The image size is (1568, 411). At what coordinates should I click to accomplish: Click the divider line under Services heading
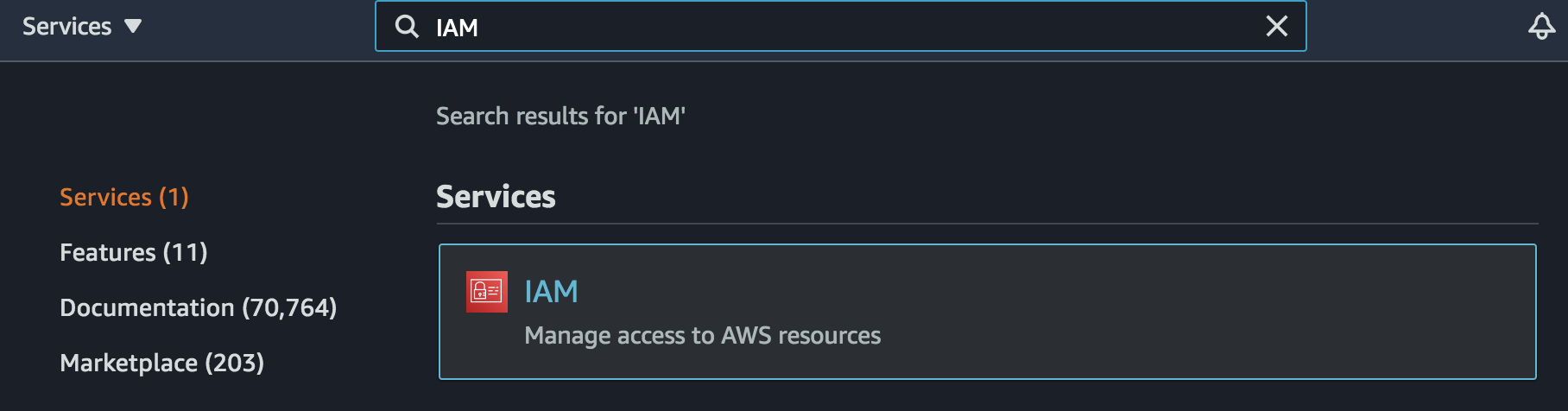coord(987,224)
